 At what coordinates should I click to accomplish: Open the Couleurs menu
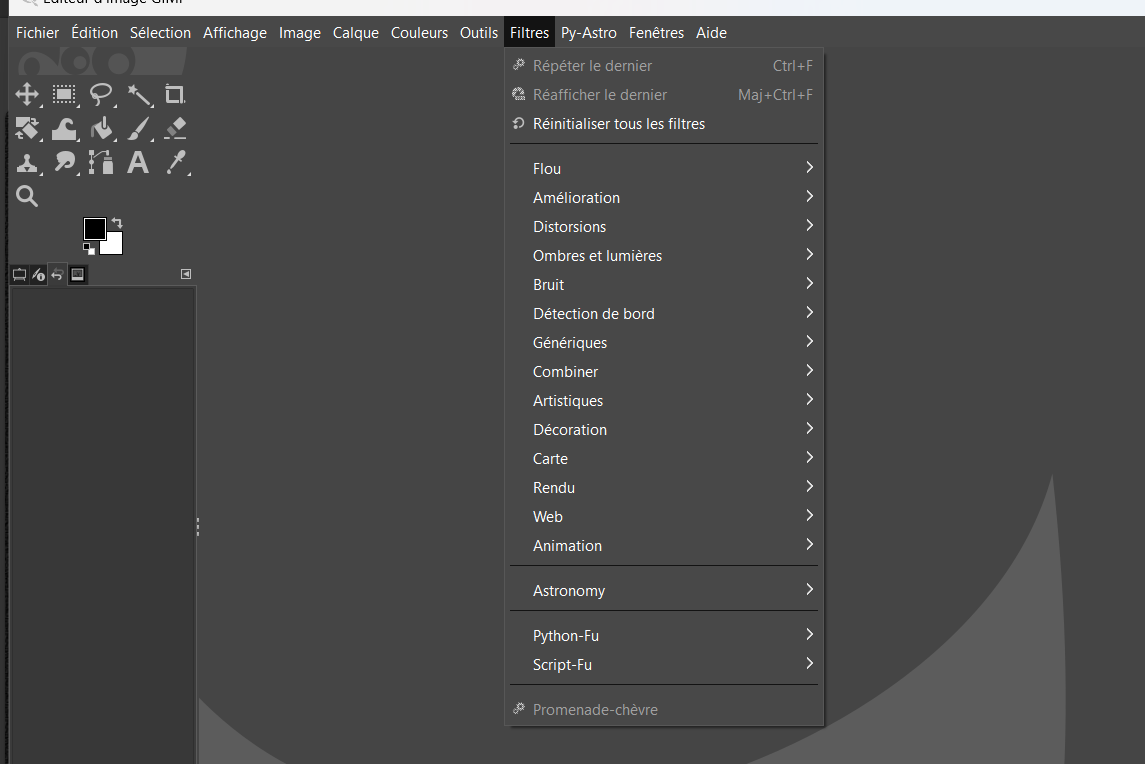coord(419,33)
